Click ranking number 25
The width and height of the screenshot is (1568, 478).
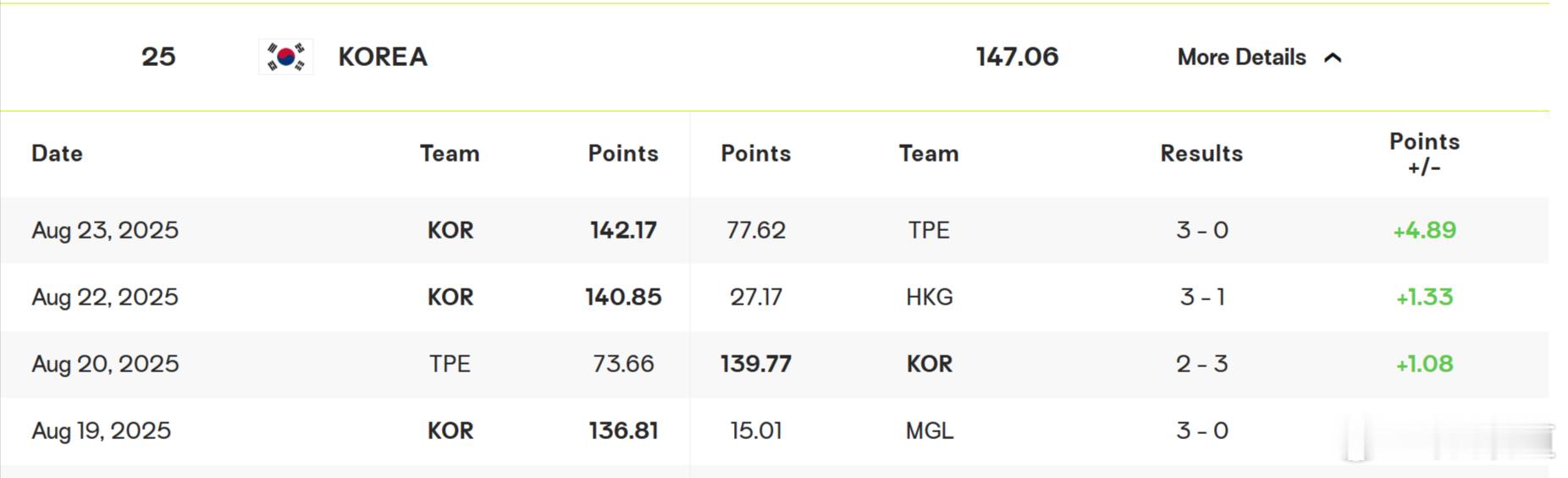158,57
